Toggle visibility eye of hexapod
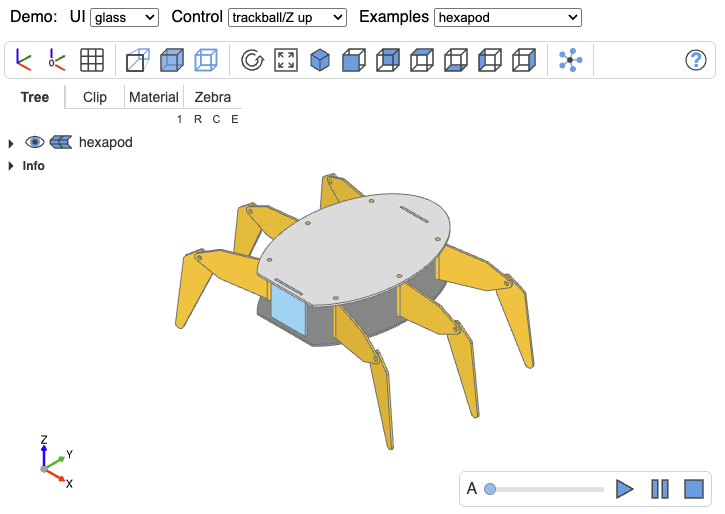The image size is (725, 514). [x=35, y=142]
